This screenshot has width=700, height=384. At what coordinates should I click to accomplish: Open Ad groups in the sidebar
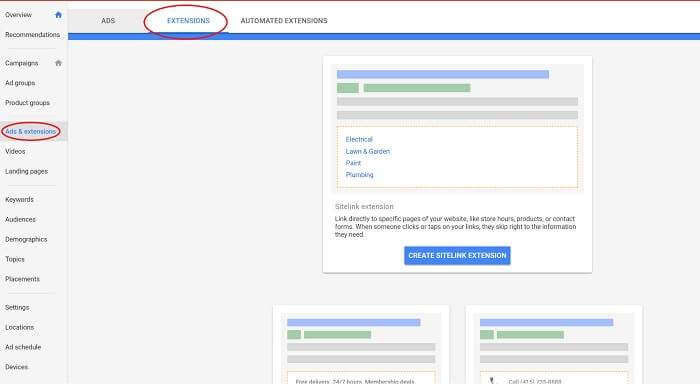(20, 83)
